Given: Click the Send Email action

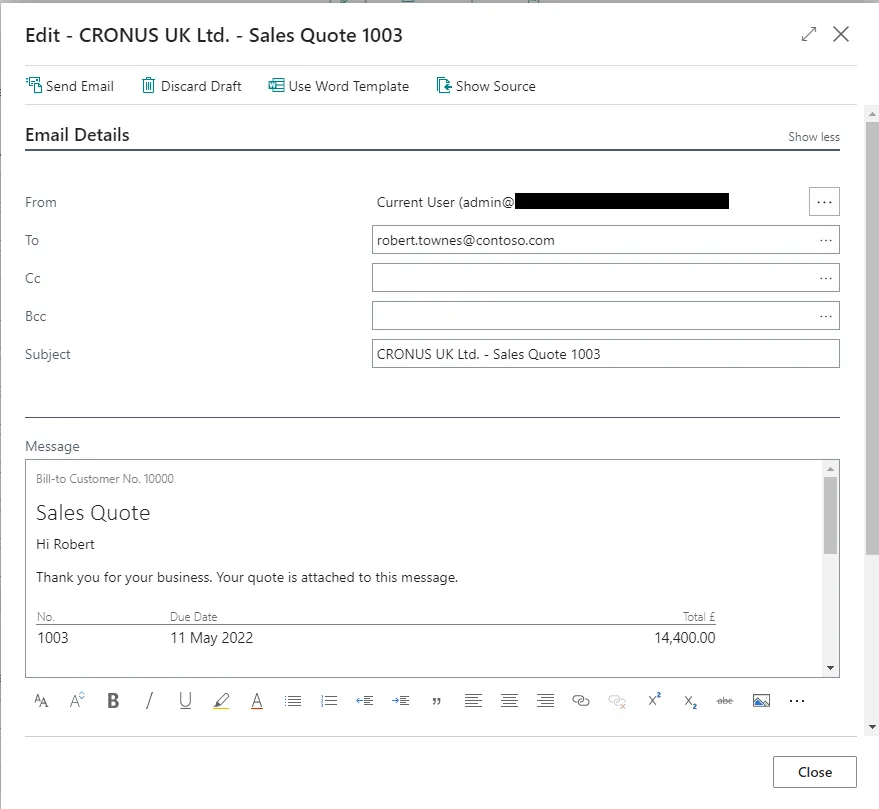Looking at the screenshot, I should (x=70, y=86).
